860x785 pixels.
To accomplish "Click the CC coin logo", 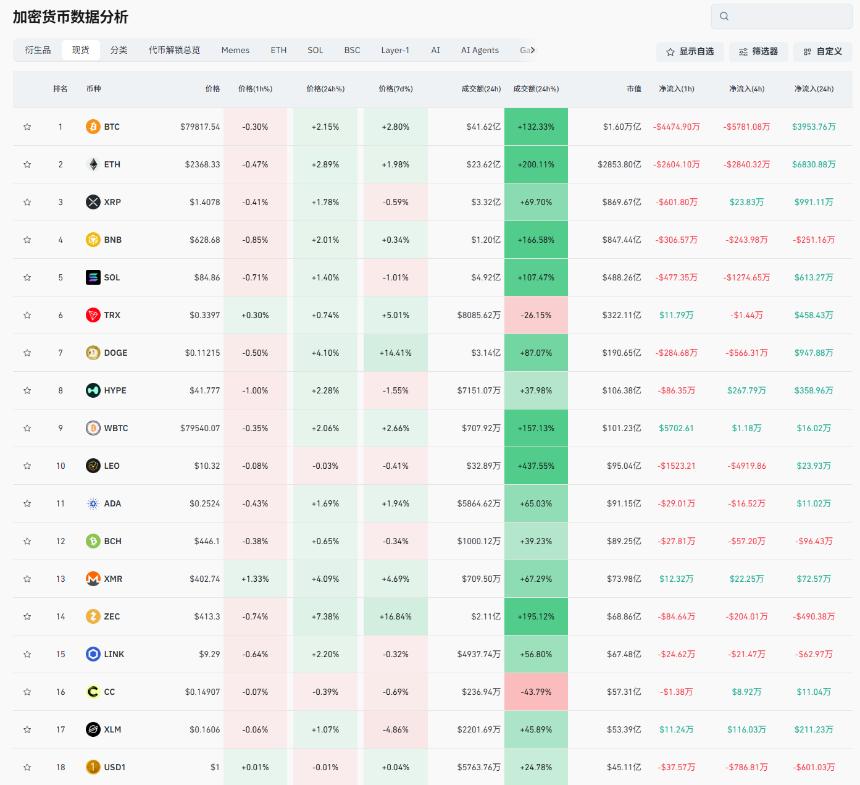I will click(93, 692).
